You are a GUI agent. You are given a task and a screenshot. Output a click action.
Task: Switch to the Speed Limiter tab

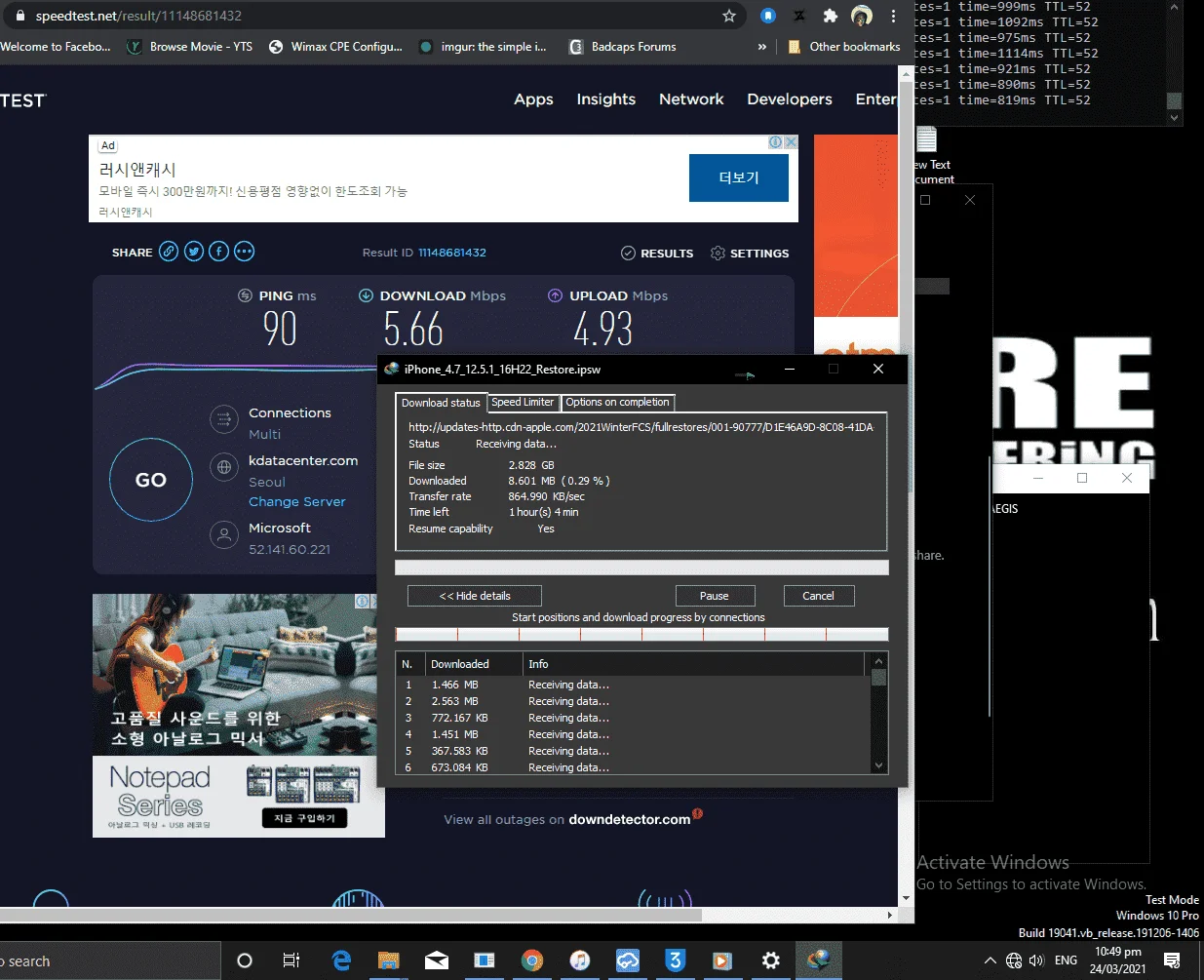pyautogui.click(x=523, y=402)
